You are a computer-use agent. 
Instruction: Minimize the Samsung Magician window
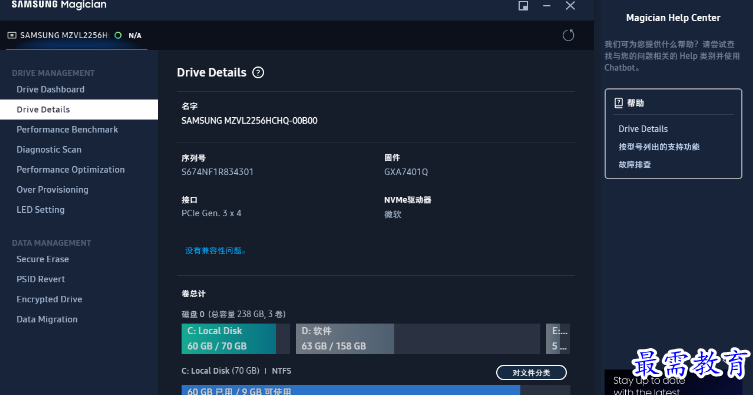point(547,6)
